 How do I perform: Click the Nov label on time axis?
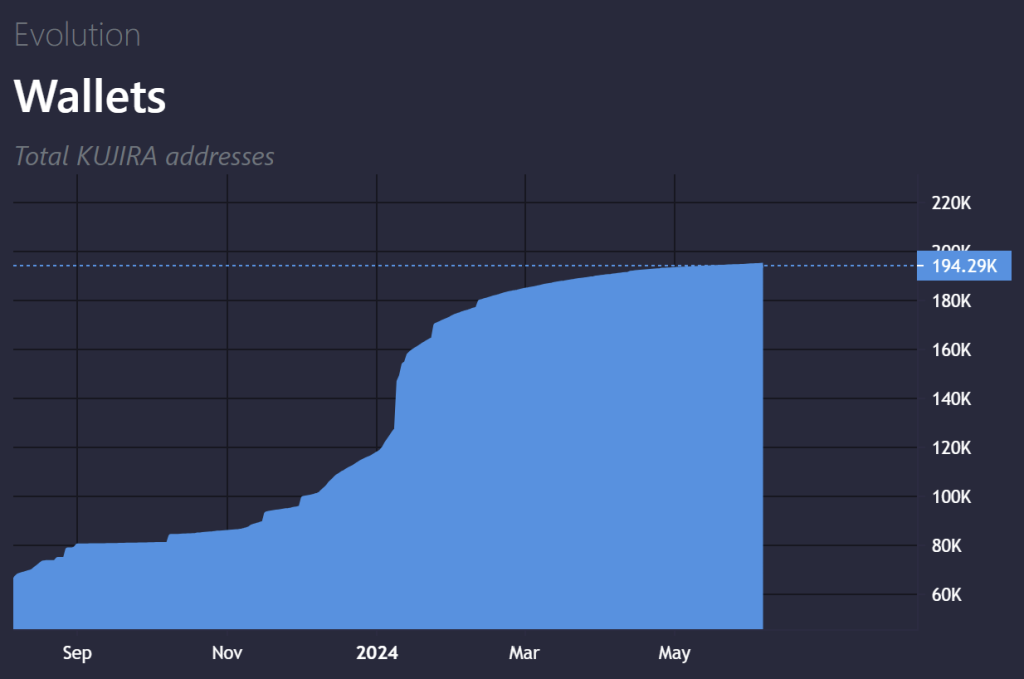(227, 653)
